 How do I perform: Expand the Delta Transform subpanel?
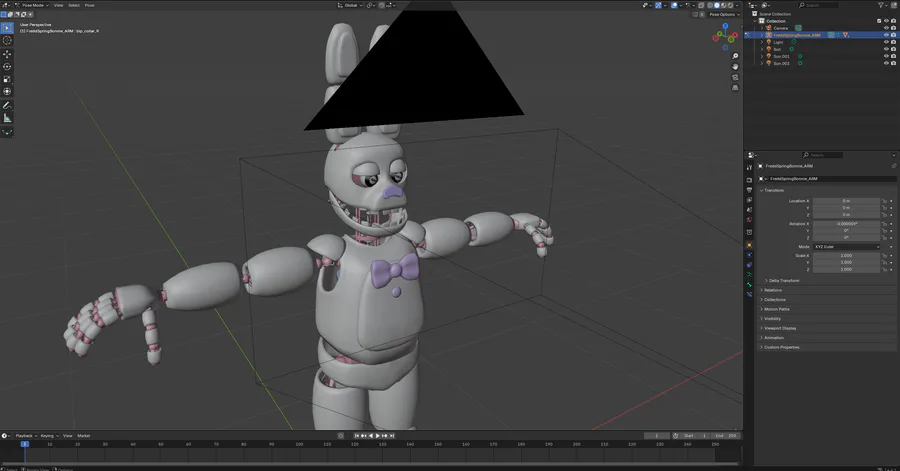pyautogui.click(x=782, y=281)
